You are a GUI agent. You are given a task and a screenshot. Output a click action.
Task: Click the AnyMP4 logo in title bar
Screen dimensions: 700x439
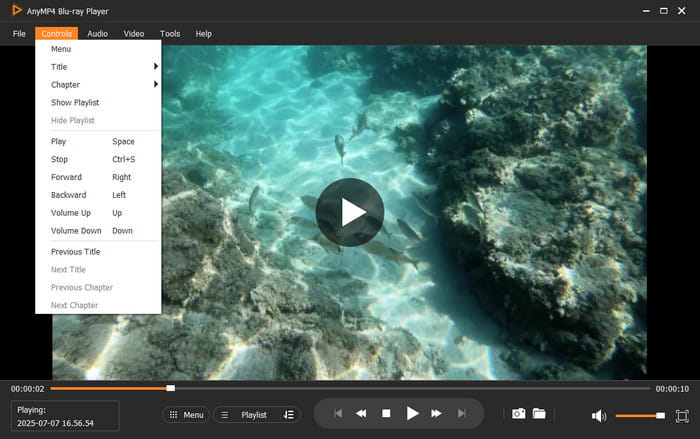tap(17, 10)
